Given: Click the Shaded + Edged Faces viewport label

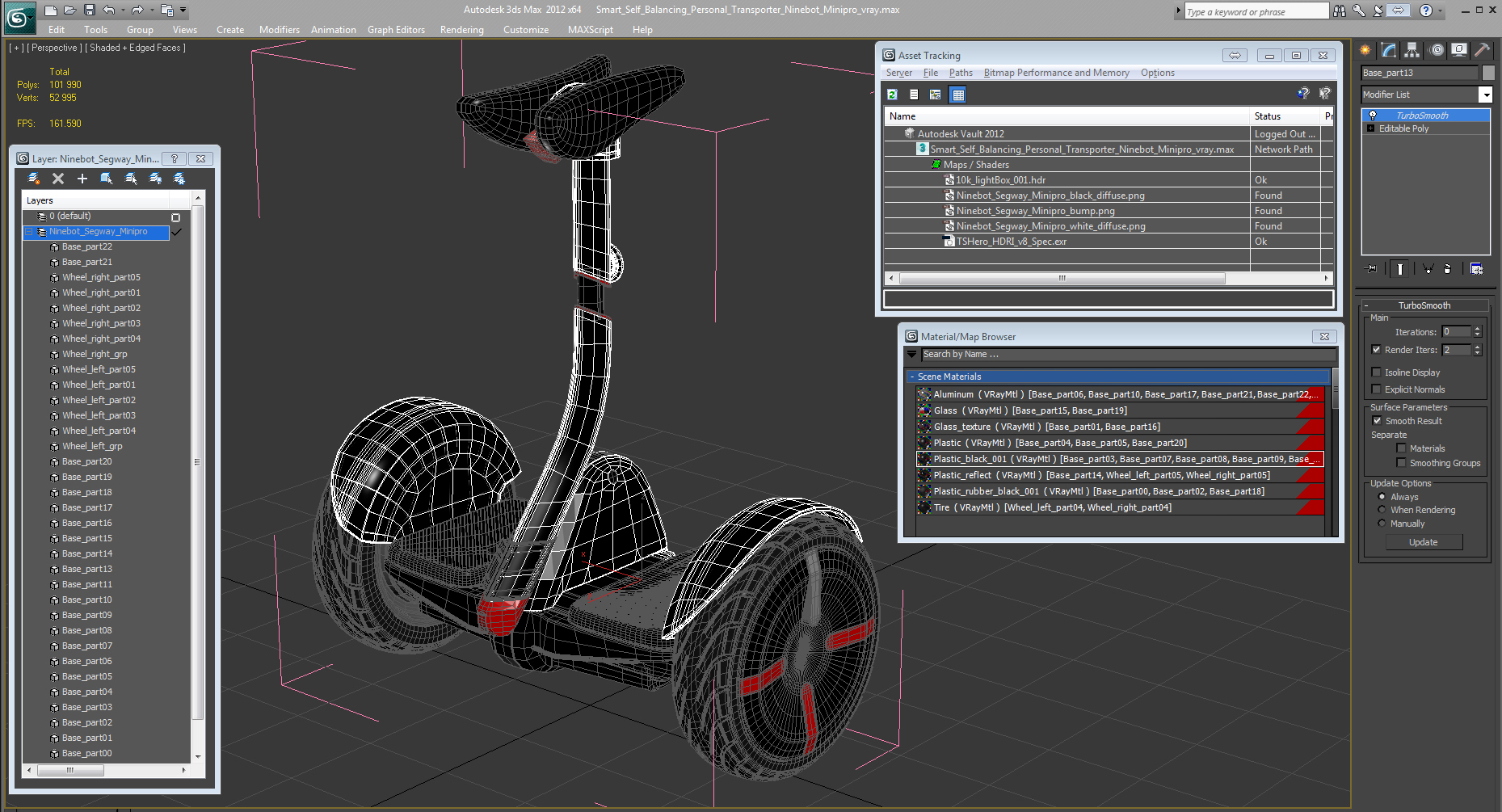Looking at the screenshot, I should tap(137, 48).
